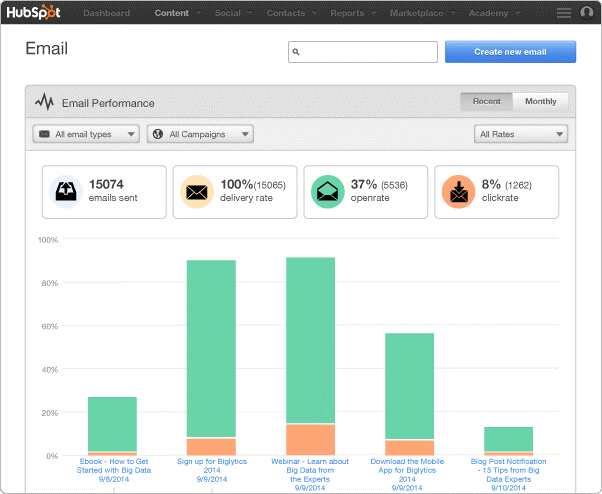Viewport: 602px width, 494px height.
Task: Click the 8% clickrate value
Action: 491,184
